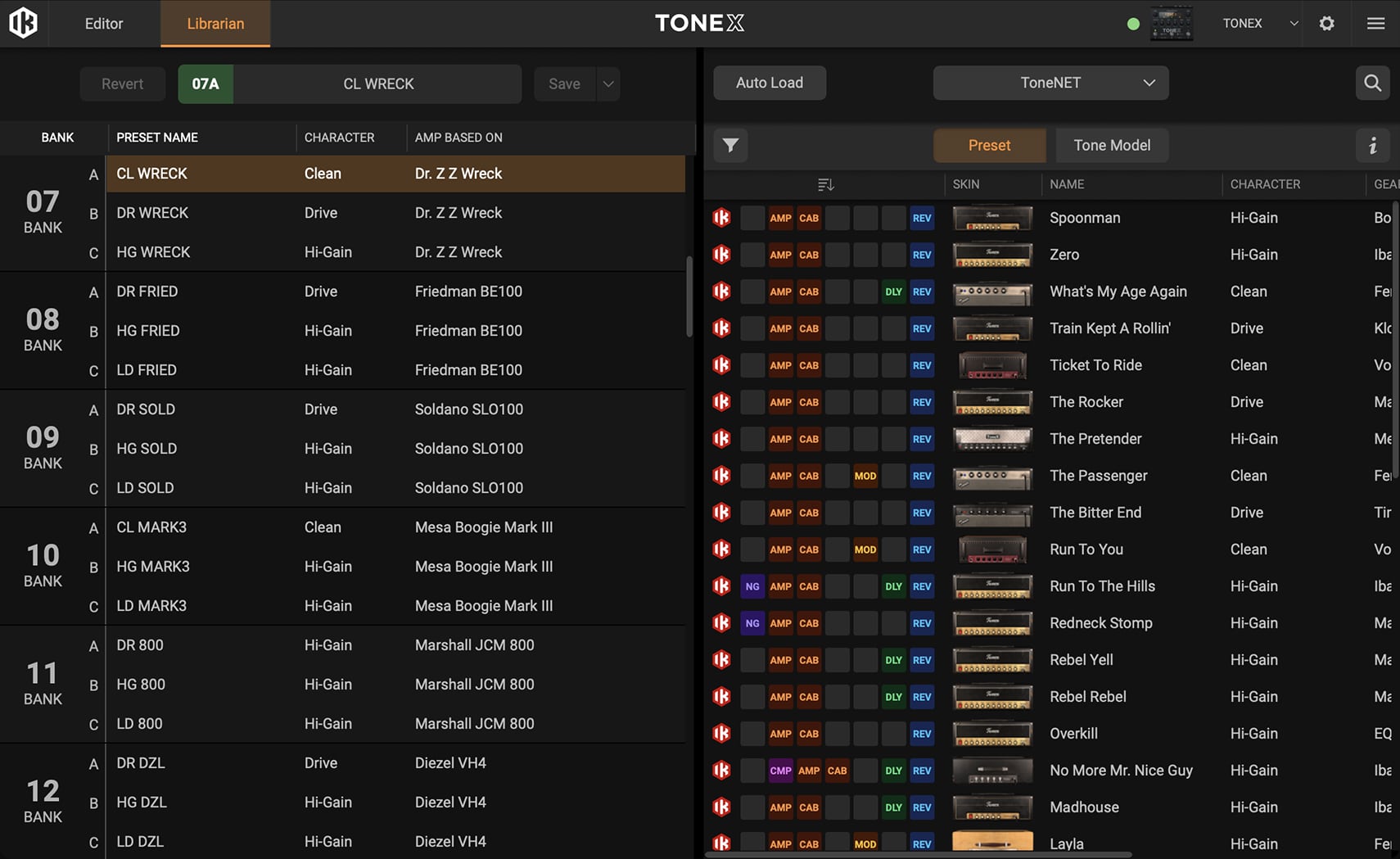Toggle the DLY block on Rebel Yell
Screen dimensions: 1400x859
pos(893,660)
